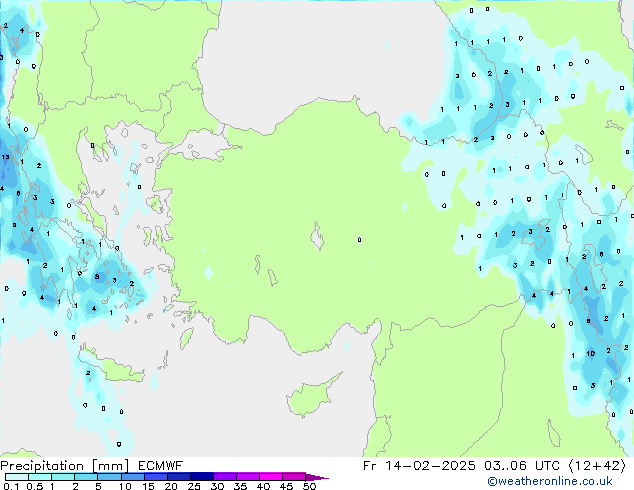Click the 35–40 mm legend color swatch
The image size is (634, 490).
tap(247, 477)
